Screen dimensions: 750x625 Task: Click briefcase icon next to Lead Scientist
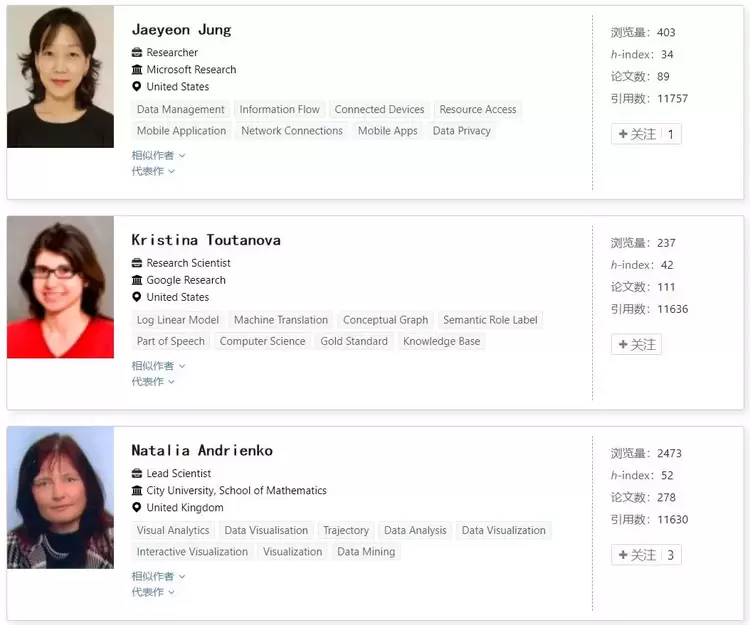tap(137, 474)
